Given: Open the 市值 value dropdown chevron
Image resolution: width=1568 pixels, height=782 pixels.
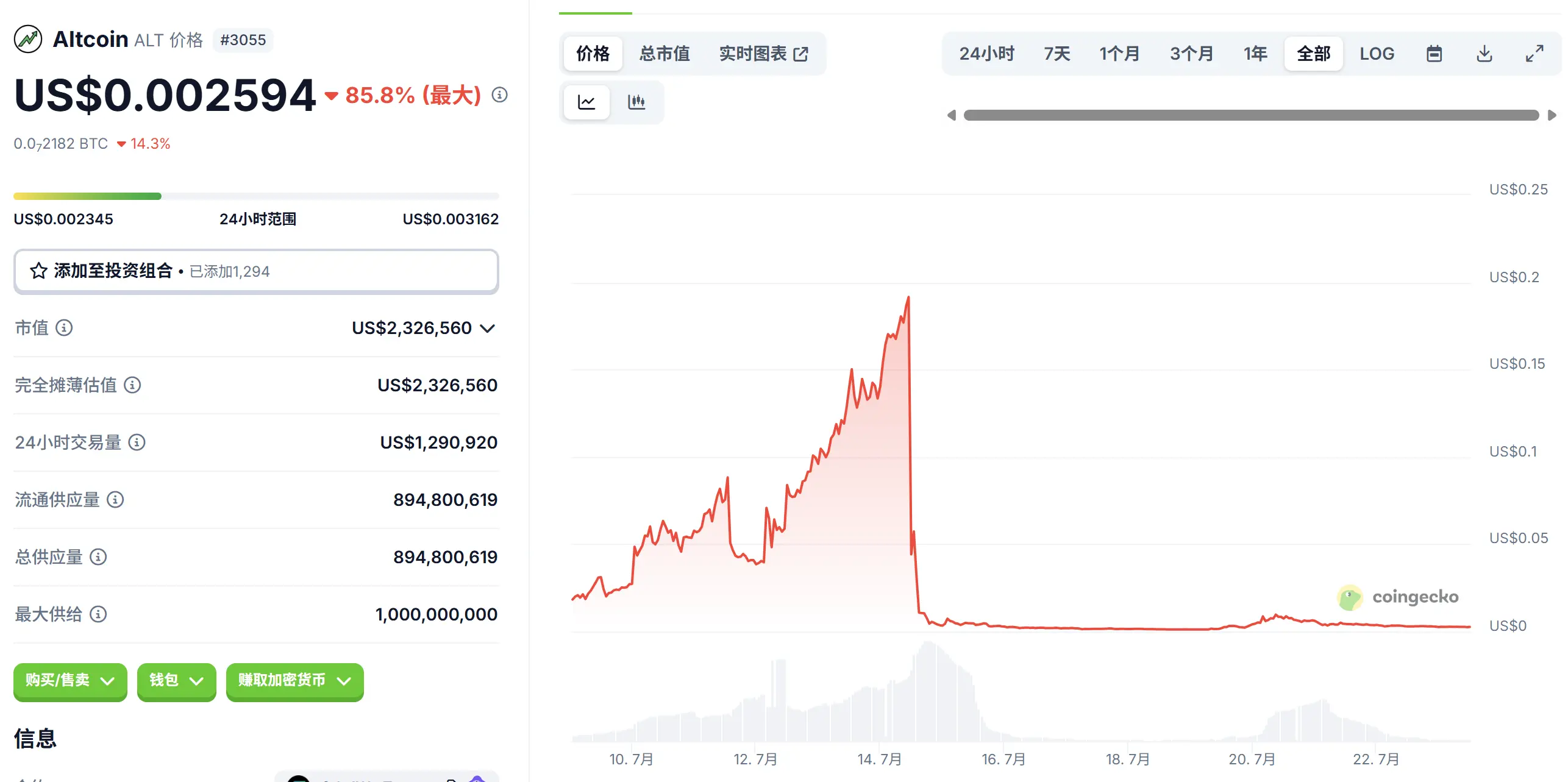Looking at the screenshot, I should click(486, 328).
